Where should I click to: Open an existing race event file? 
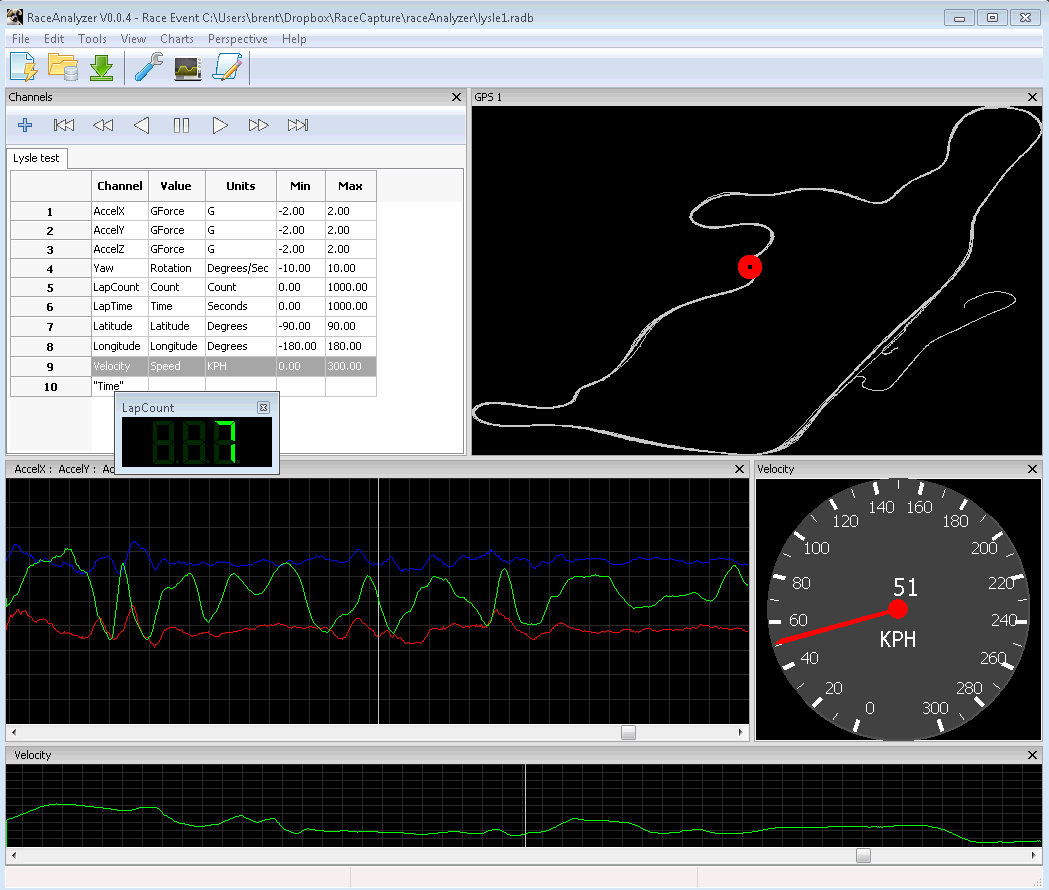[x=63, y=66]
